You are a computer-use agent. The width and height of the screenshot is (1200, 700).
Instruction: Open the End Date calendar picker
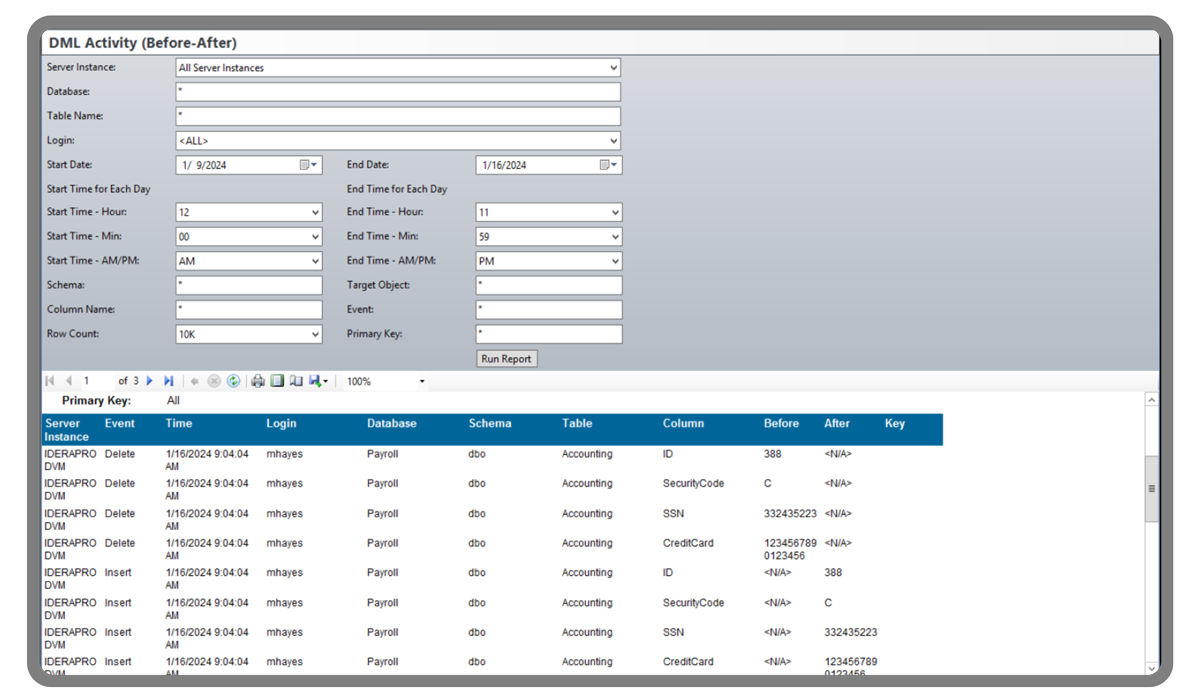click(x=608, y=165)
